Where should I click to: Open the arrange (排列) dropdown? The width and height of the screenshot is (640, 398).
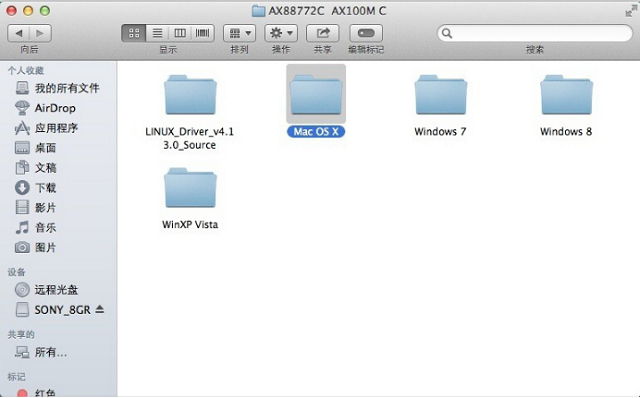coord(240,33)
